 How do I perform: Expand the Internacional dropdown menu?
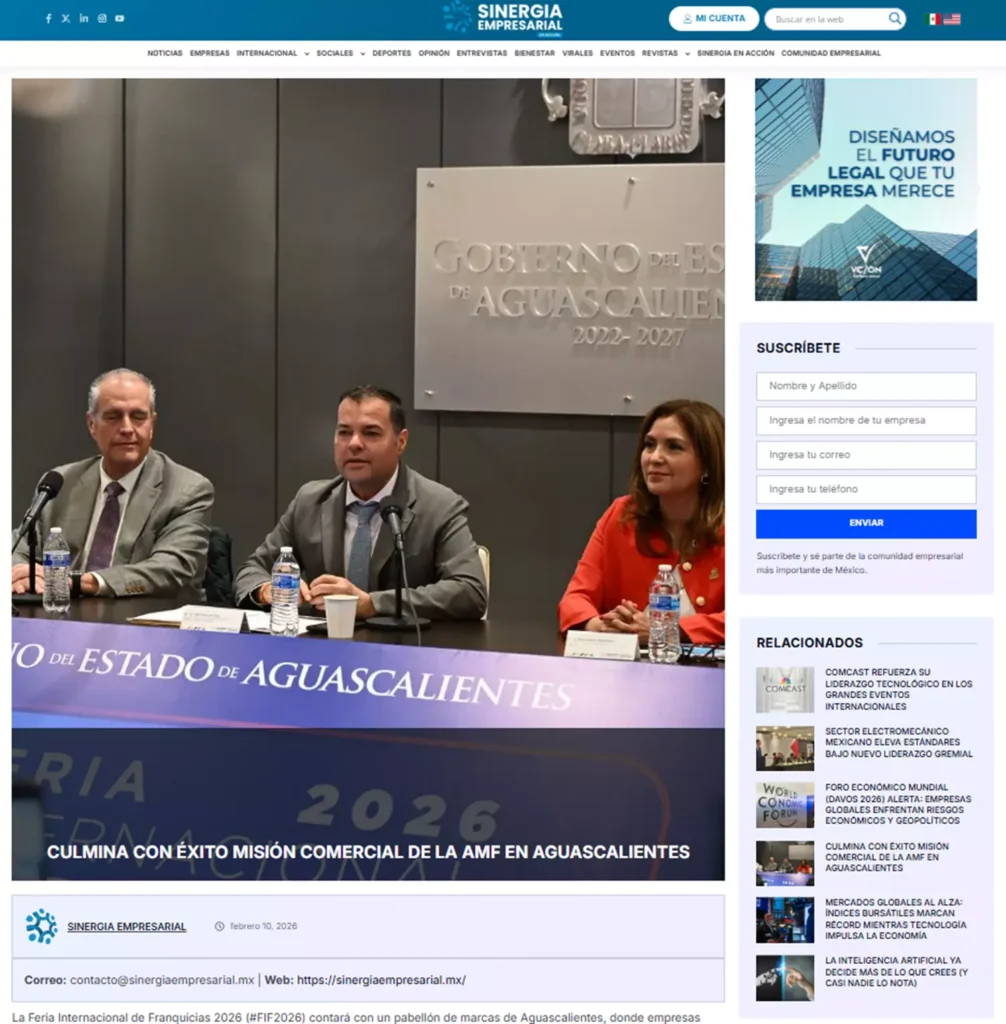pos(272,53)
